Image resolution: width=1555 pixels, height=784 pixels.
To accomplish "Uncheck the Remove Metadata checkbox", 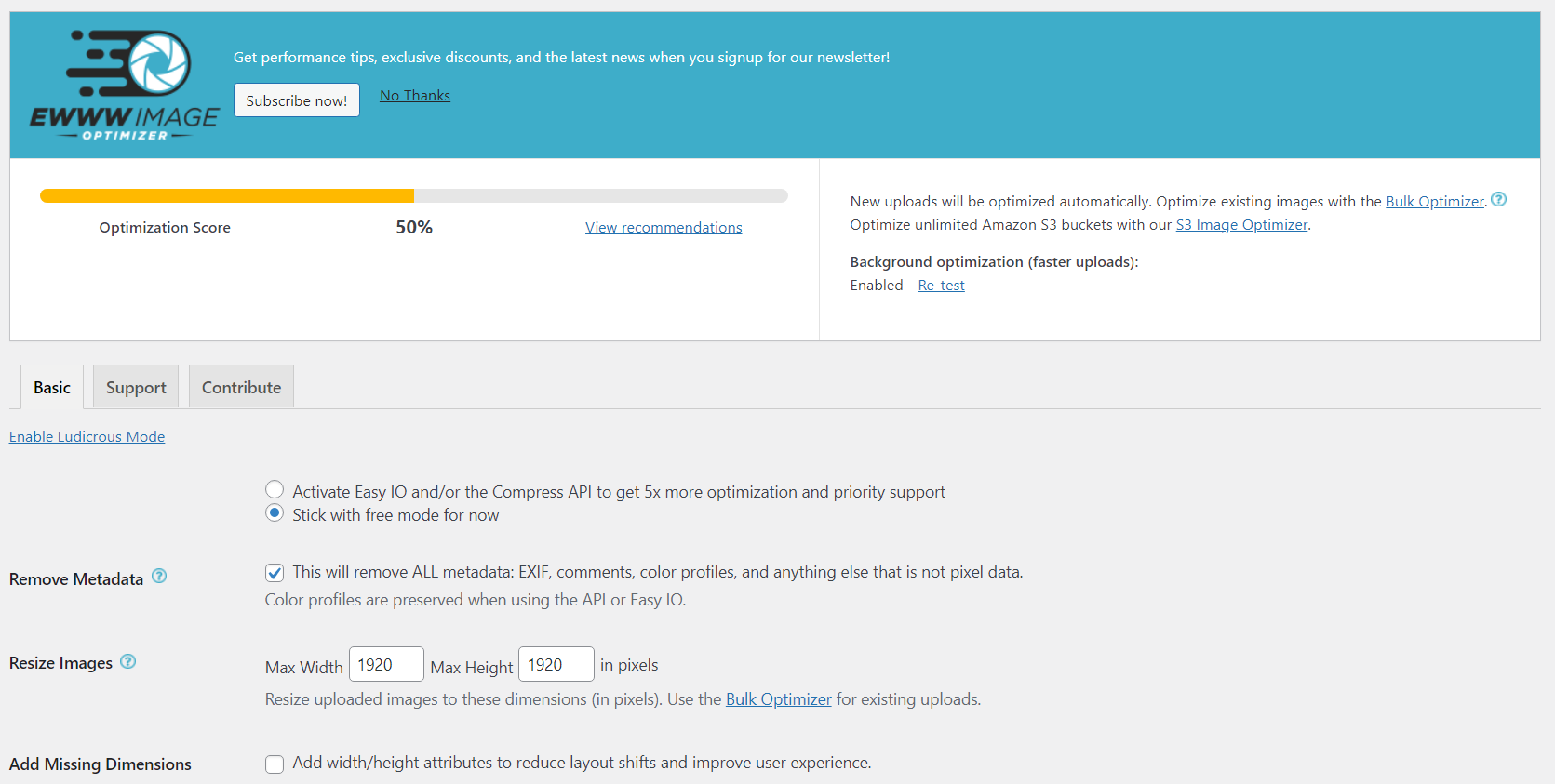I will [275, 573].
